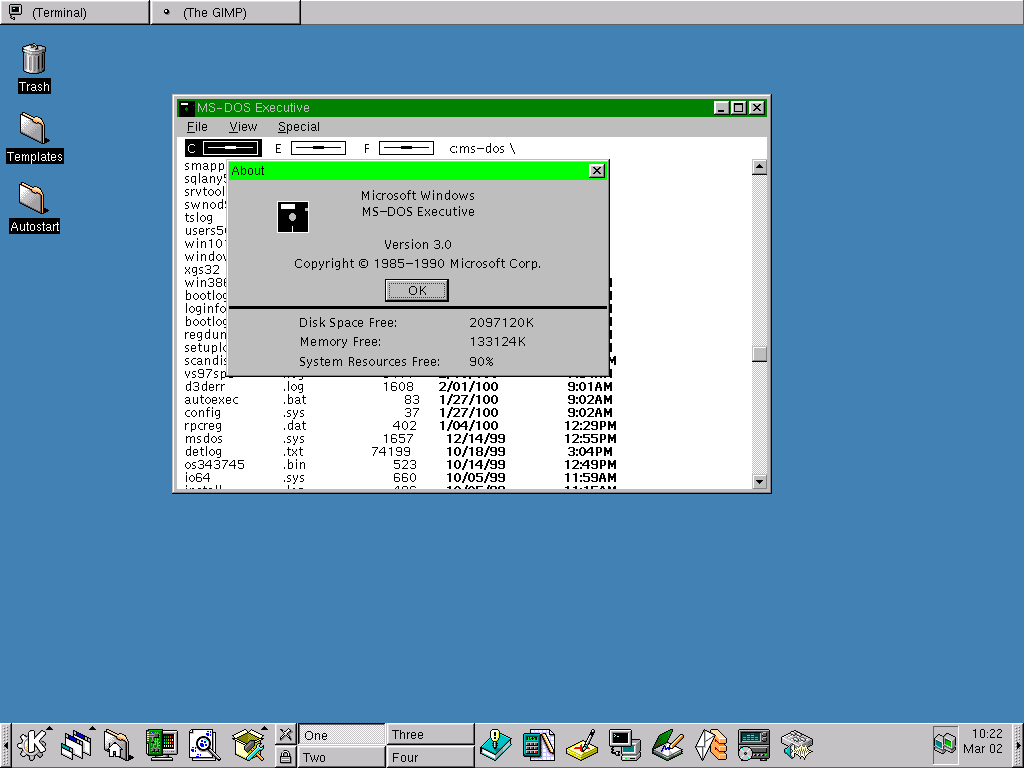This screenshot has width=1024, height=768.
Task: Open the home directory folder icon
Action: pyautogui.click(x=118, y=744)
